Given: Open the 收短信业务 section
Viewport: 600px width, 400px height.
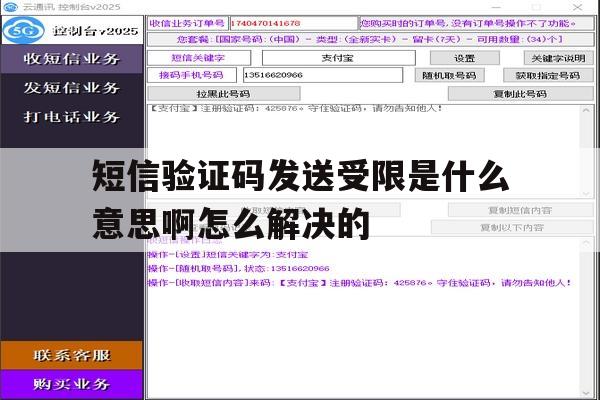Looking at the screenshot, I should point(72,59).
